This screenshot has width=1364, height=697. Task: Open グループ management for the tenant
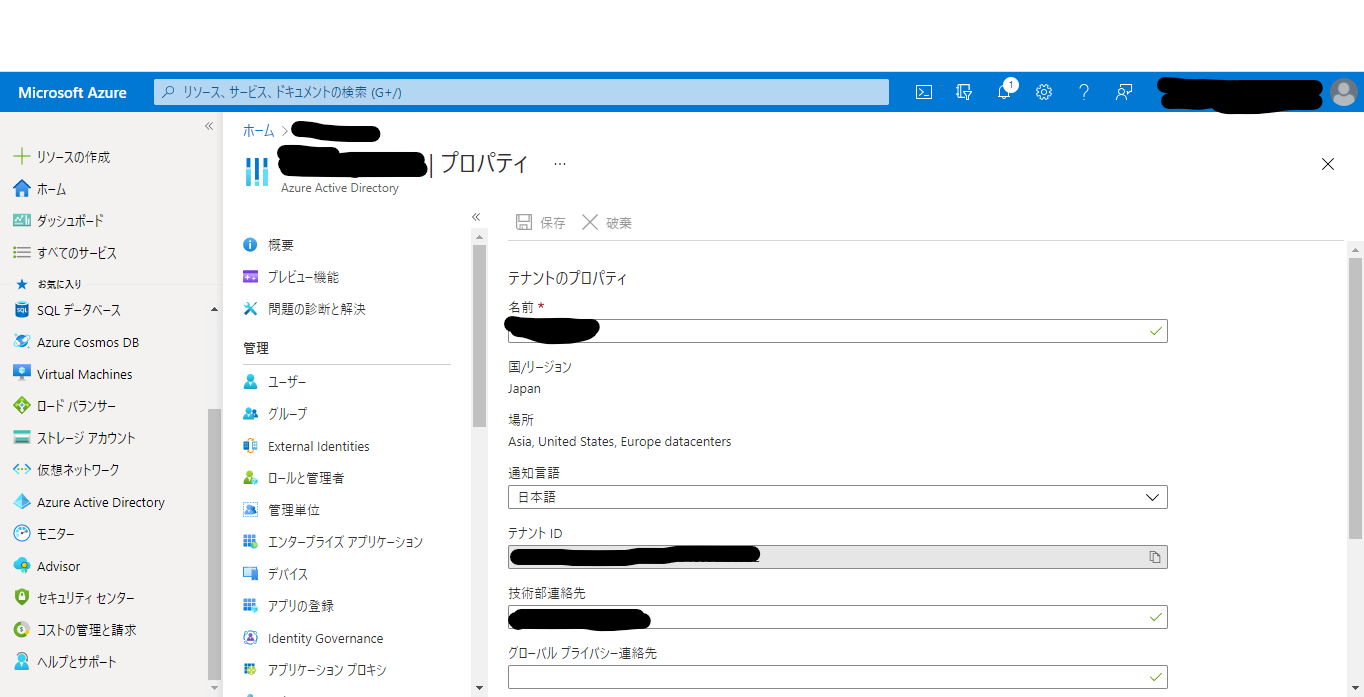coord(286,413)
